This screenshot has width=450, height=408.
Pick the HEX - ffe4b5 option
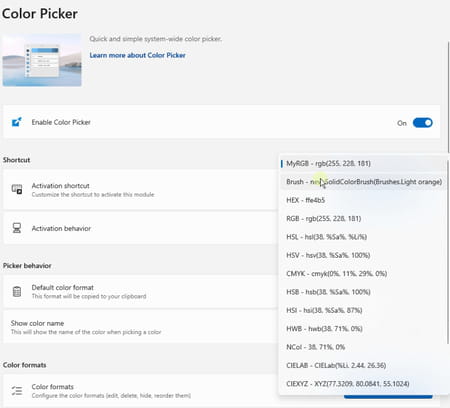(363, 200)
